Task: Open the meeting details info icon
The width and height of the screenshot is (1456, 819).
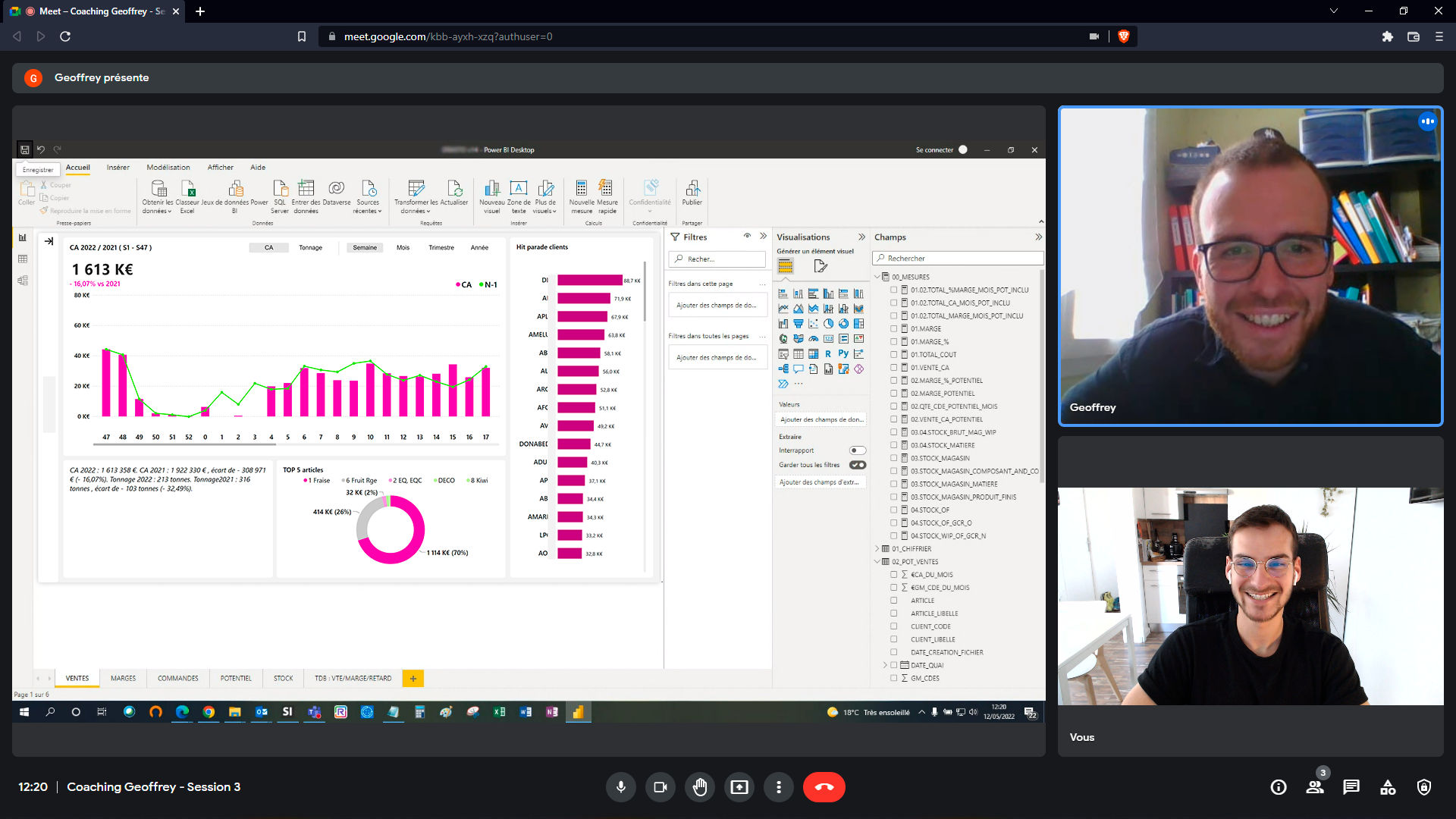Action: click(1279, 787)
